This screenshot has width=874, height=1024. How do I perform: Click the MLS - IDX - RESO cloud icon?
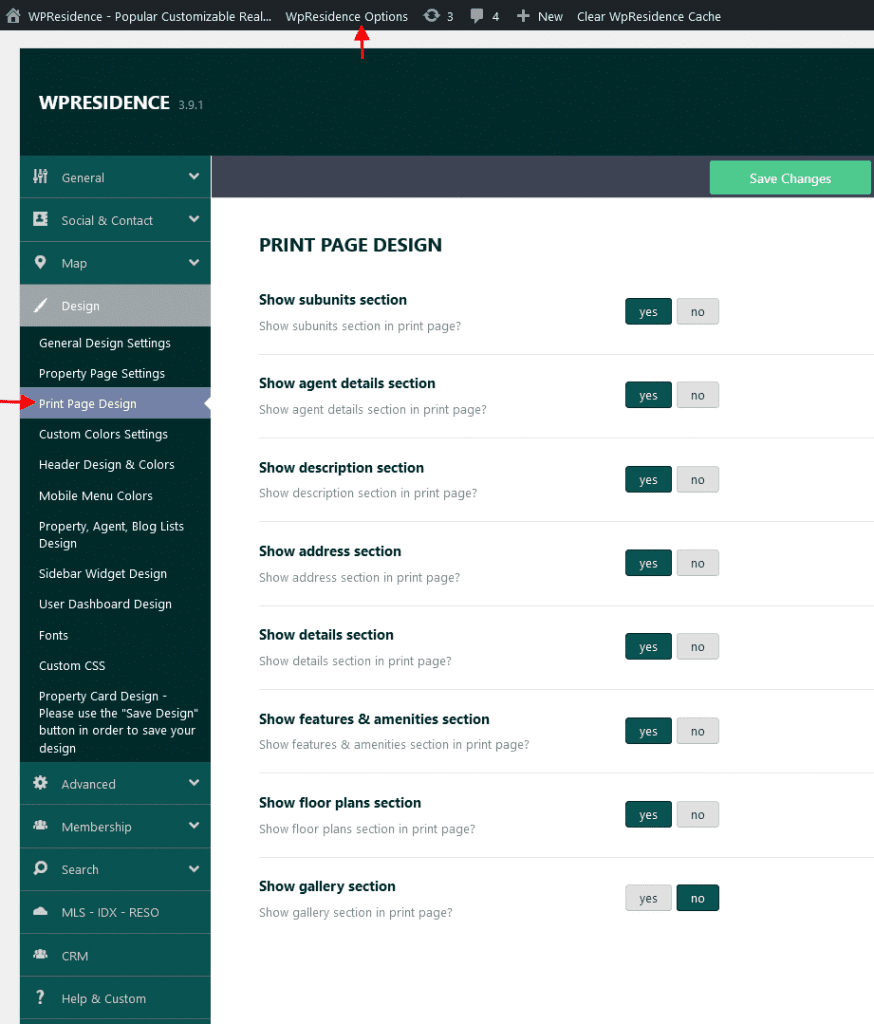tap(39, 912)
